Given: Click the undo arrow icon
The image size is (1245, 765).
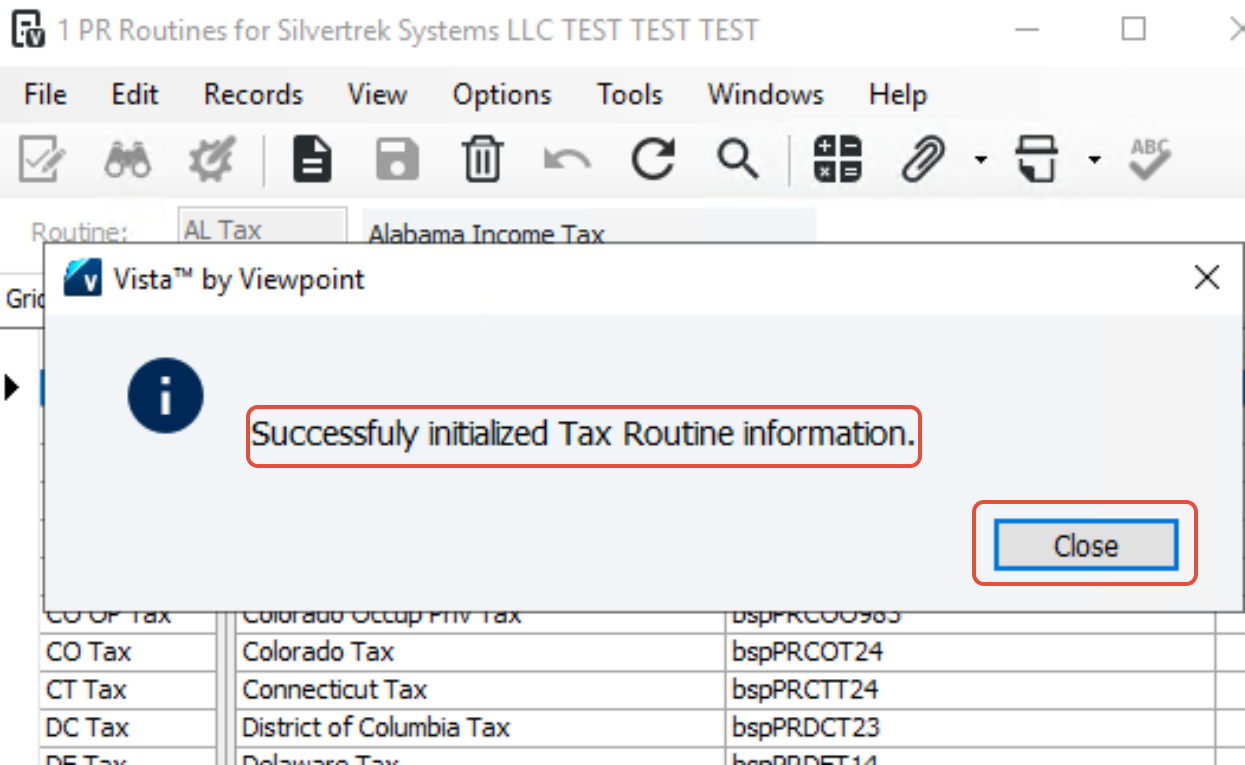Looking at the screenshot, I should click(567, 160).
